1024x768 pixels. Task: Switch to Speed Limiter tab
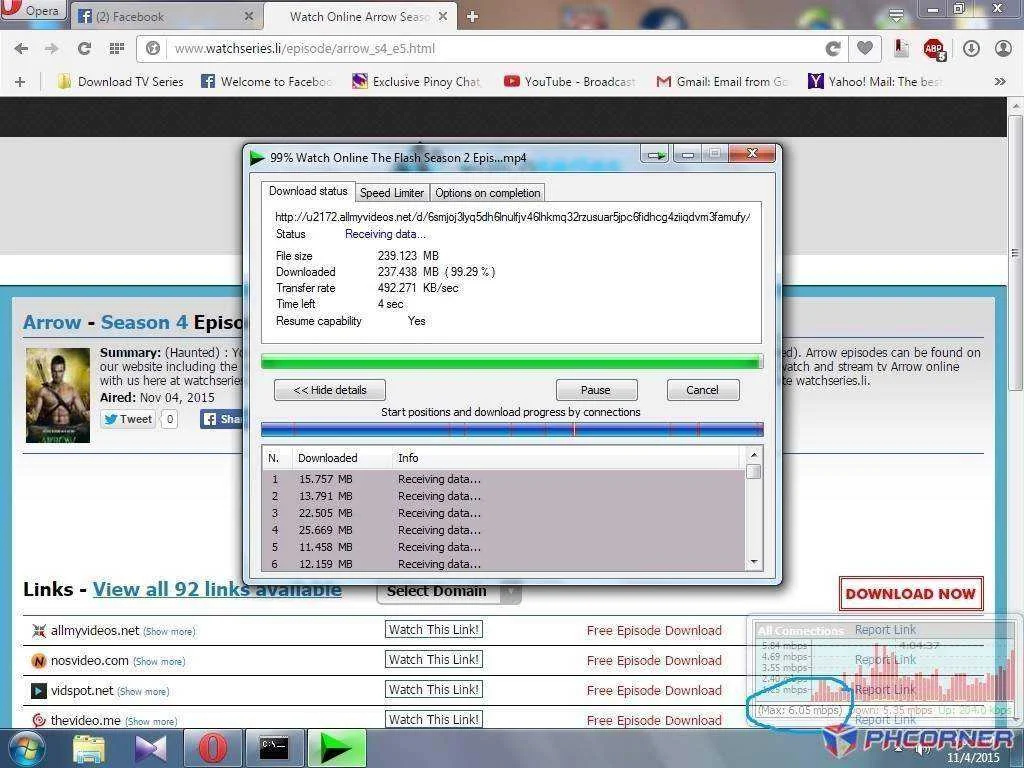(x=392, y=193)
